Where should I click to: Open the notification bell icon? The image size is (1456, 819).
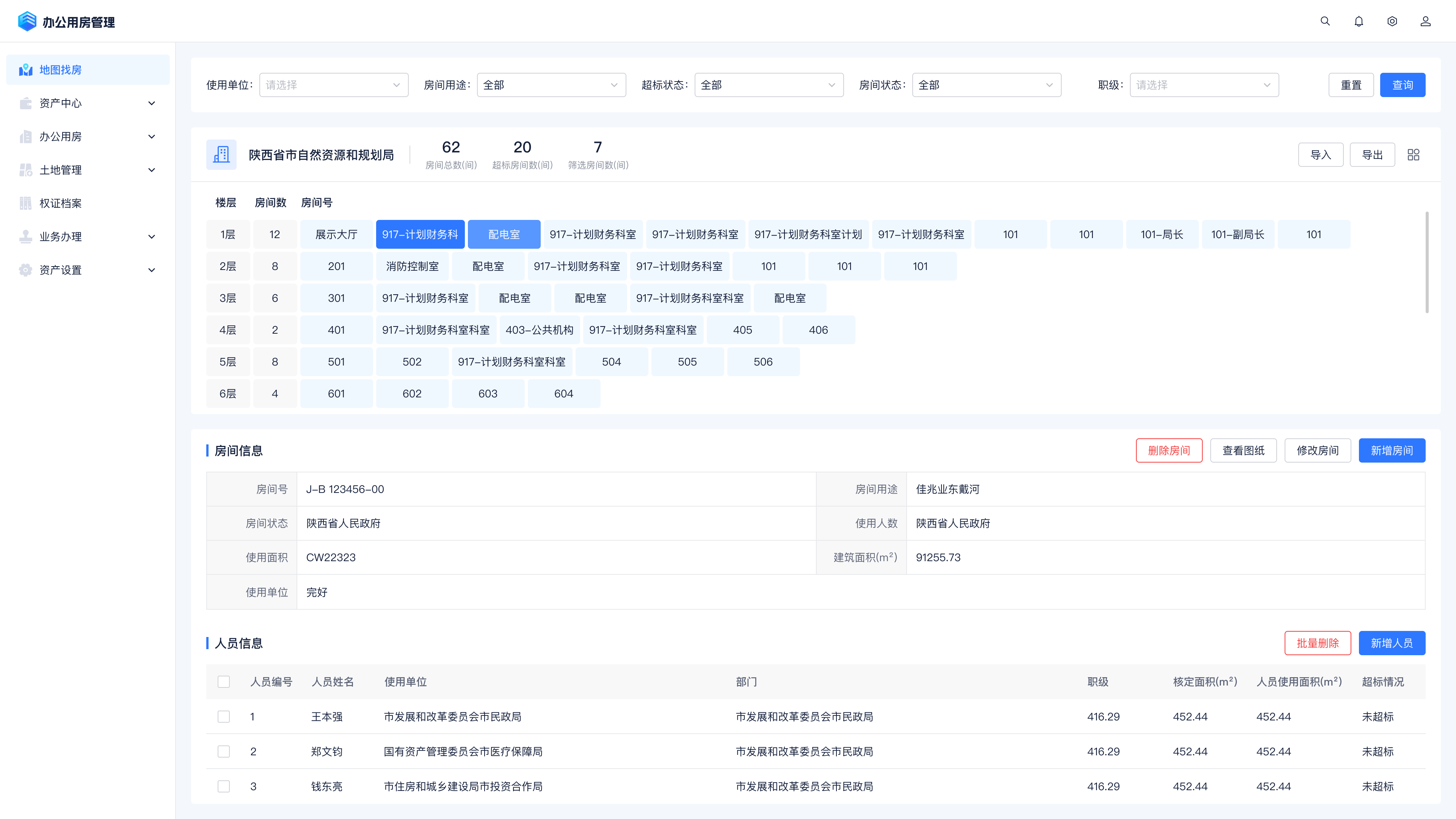click(x=1359, y=22)
